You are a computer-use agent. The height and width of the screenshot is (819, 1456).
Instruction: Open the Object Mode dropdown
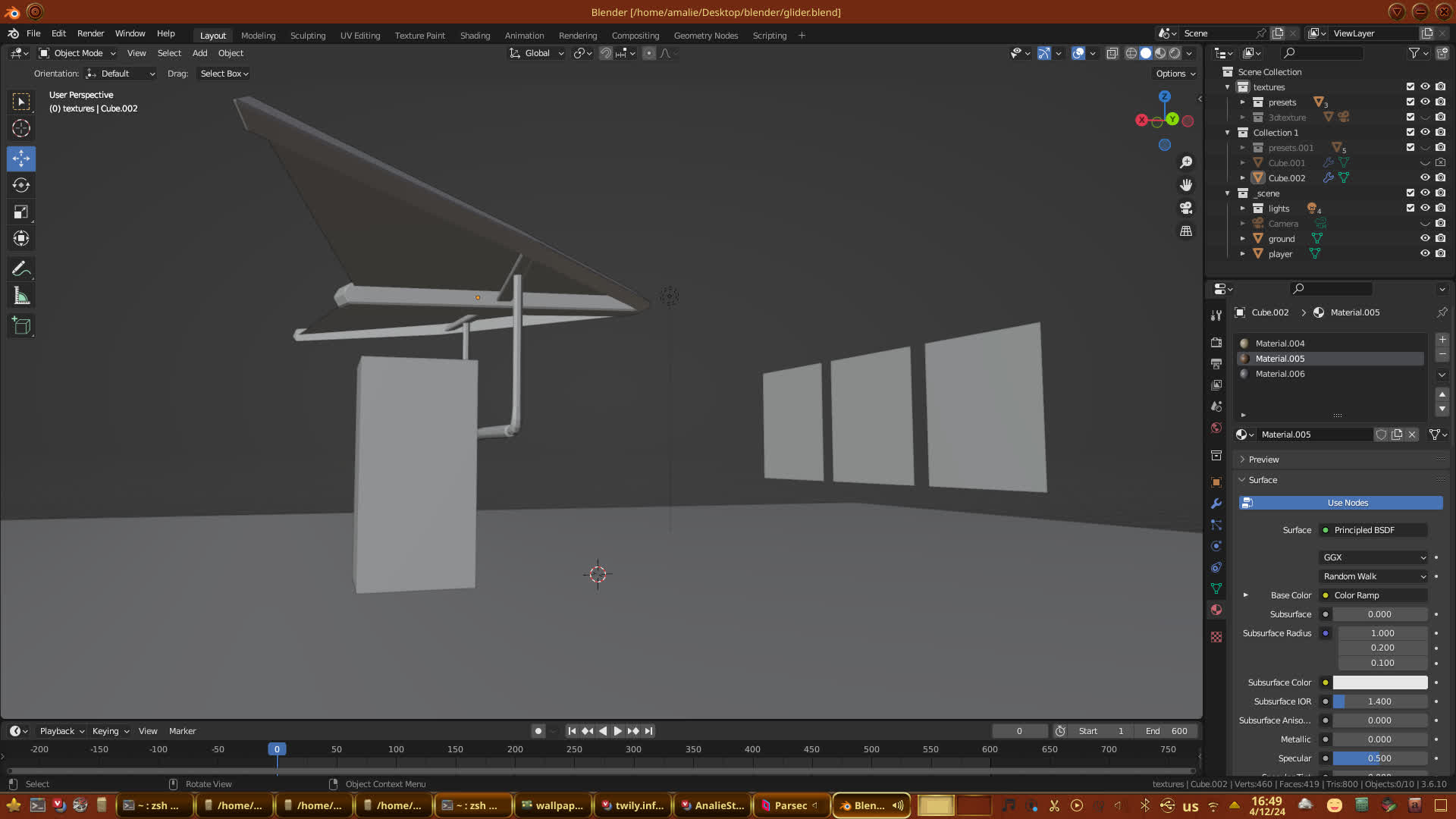77,53
